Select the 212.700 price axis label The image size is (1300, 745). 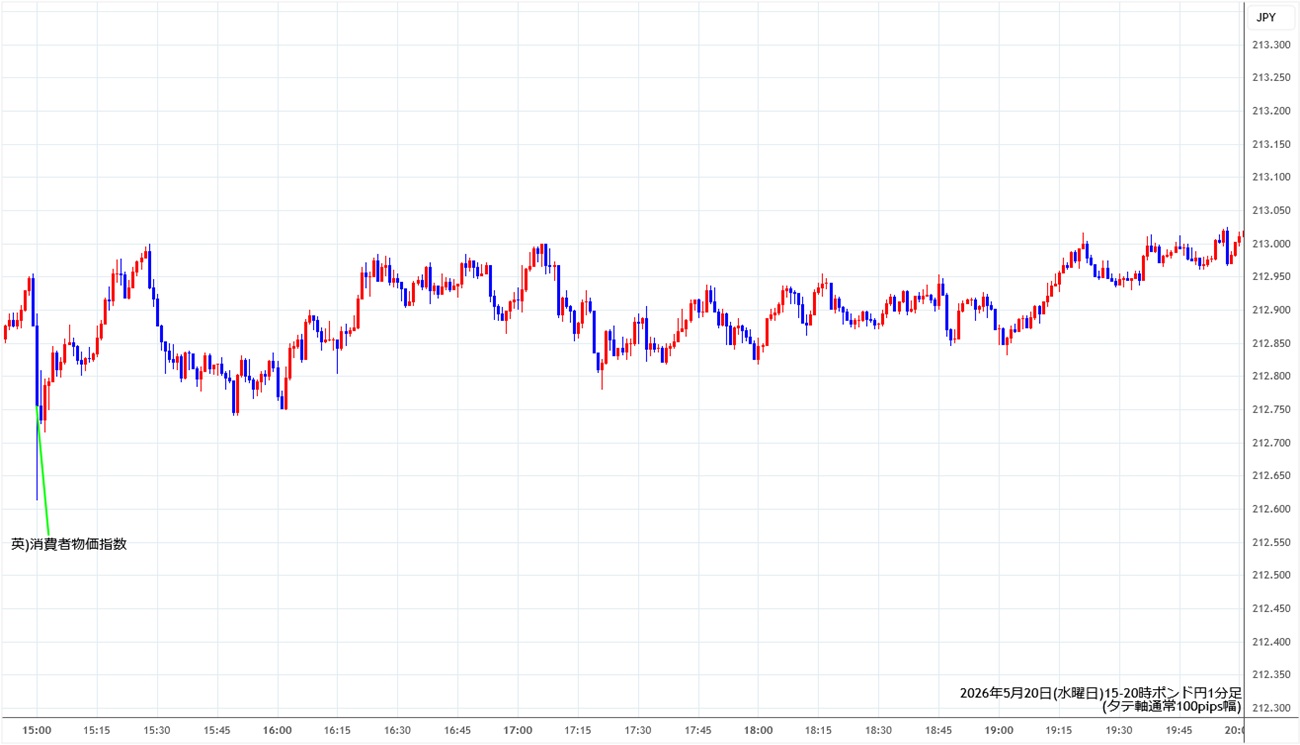click(x=1269, y=442)
